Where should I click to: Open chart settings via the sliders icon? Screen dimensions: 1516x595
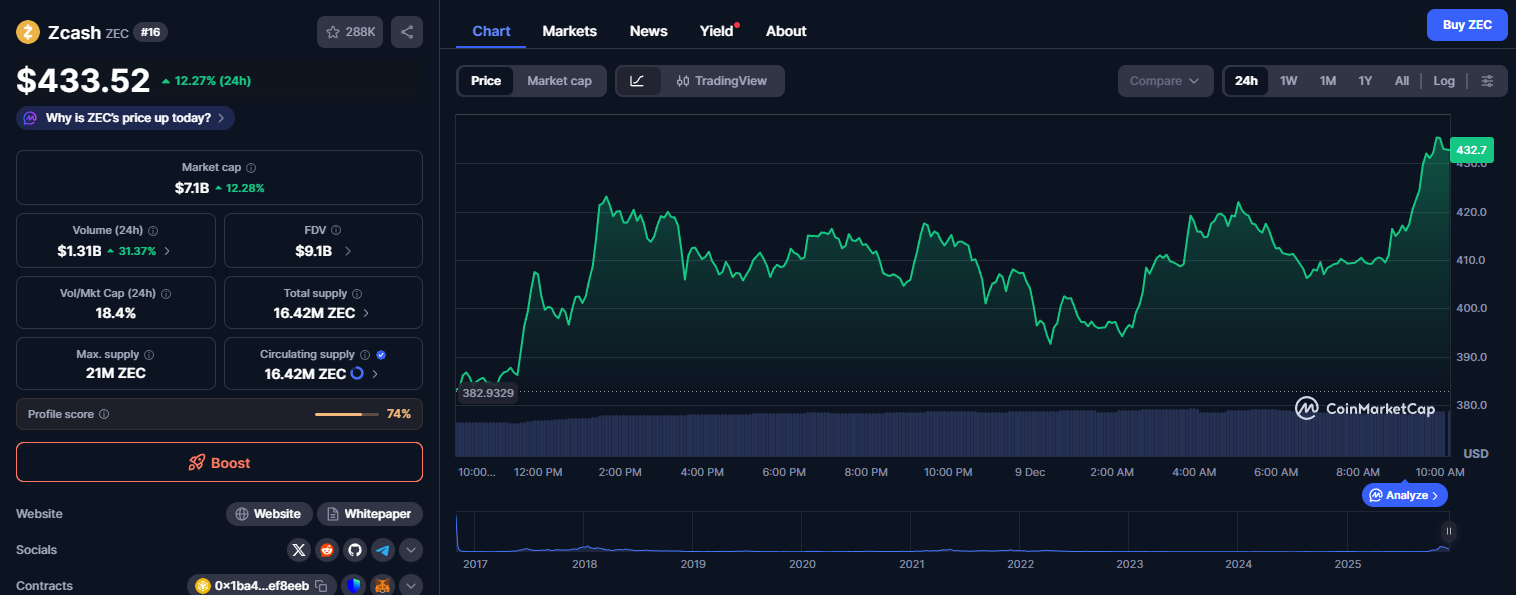point(1488,80)
